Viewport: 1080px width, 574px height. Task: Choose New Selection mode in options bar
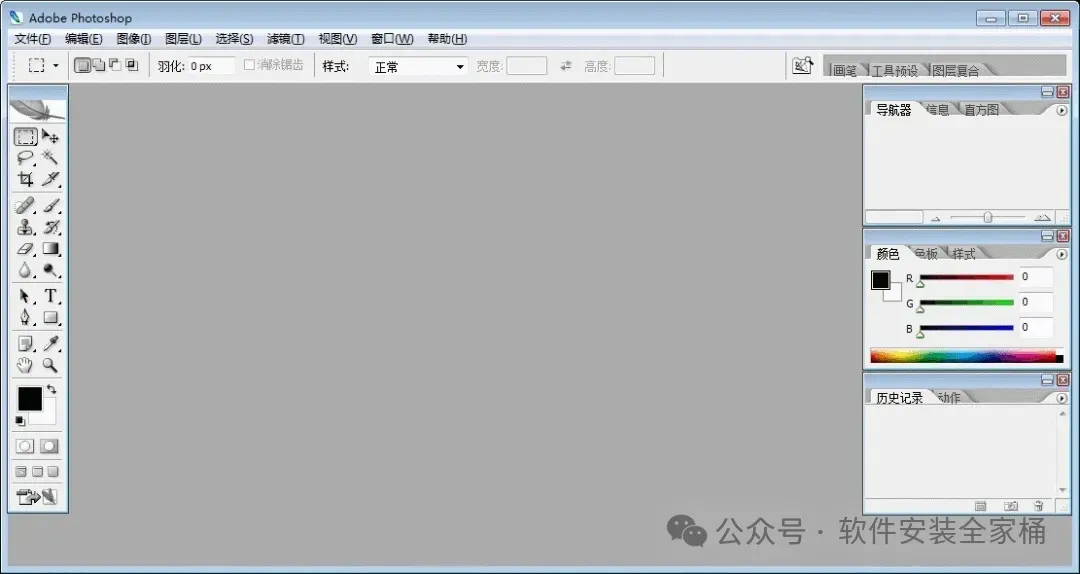pos(83,65)
